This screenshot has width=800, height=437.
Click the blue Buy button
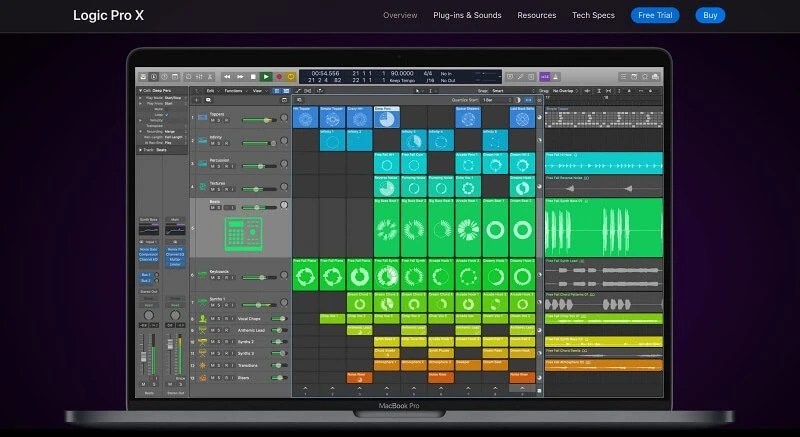coord(710,15)
